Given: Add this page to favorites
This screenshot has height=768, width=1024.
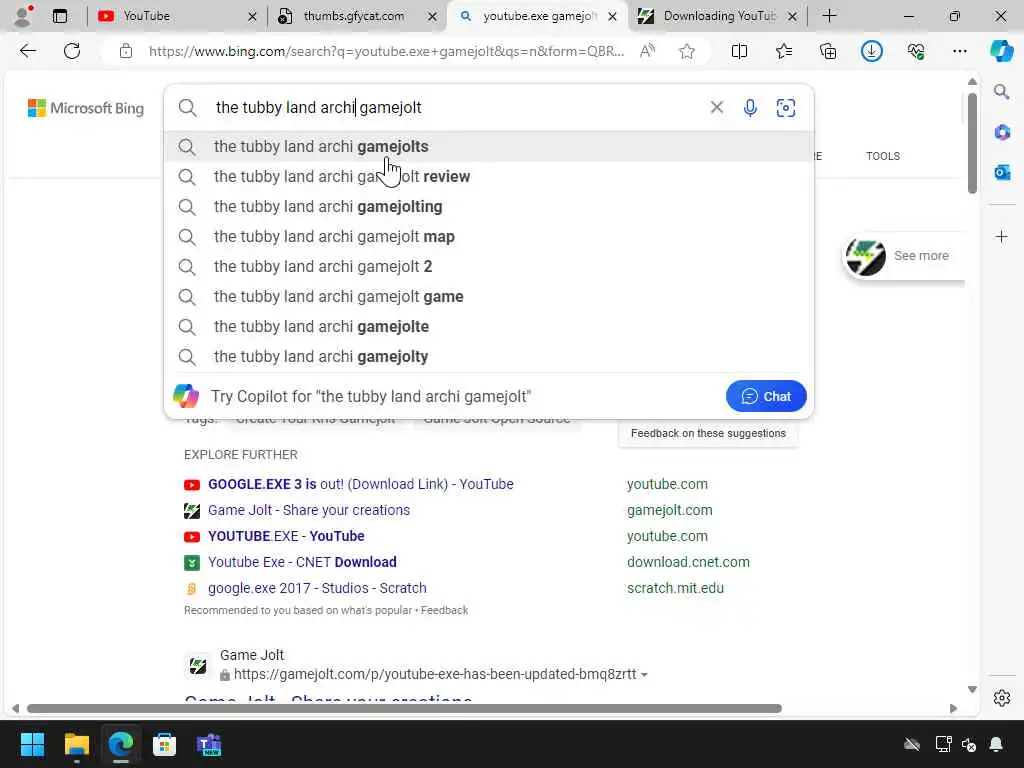Looking at the screenshot, I should point(686,51).
